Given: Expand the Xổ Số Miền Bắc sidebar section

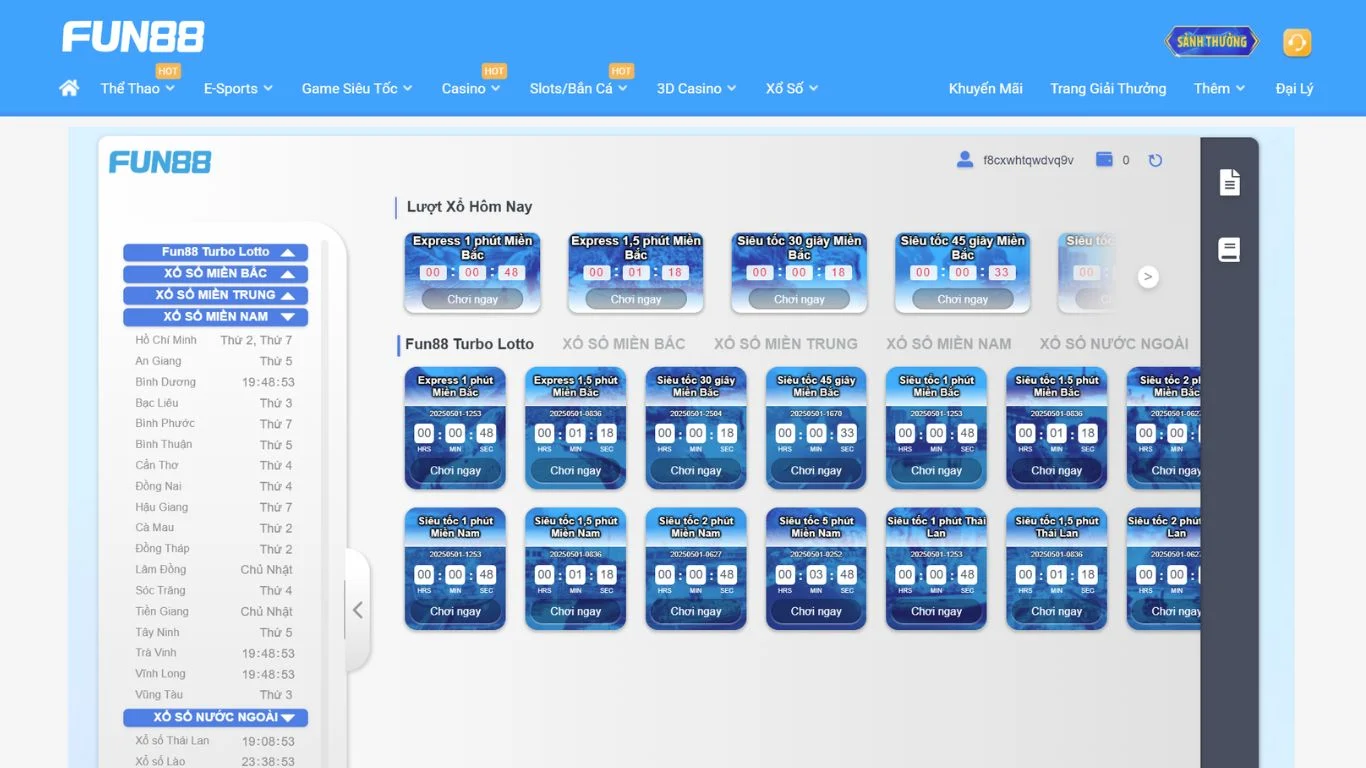Looking at the screenshot, I should point(215,274).
